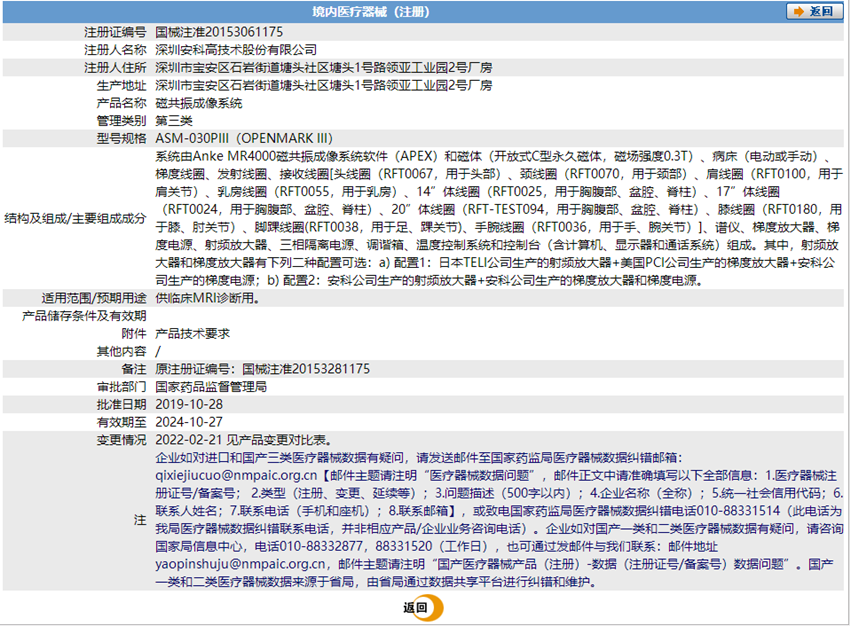The height and width of the screenshot is (626, 850).
Task: Click the 注册人住所 field label
Action: [115, 67]
